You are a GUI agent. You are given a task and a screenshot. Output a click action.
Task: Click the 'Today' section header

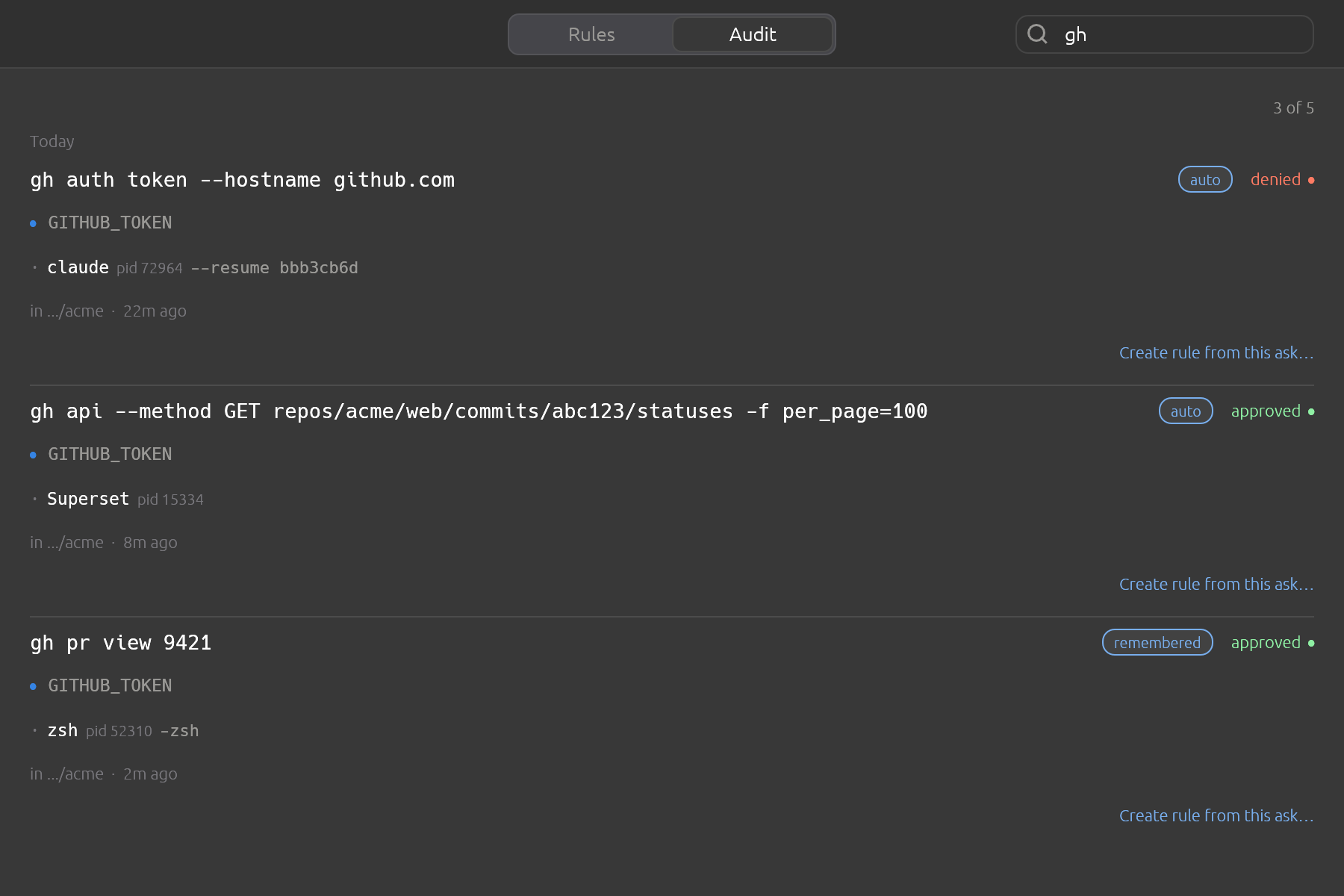[52, 141]
